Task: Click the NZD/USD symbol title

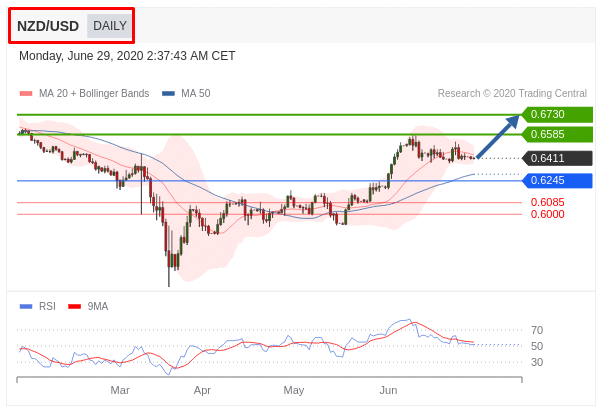Action: pyautogui.click(x=48, y=26)
